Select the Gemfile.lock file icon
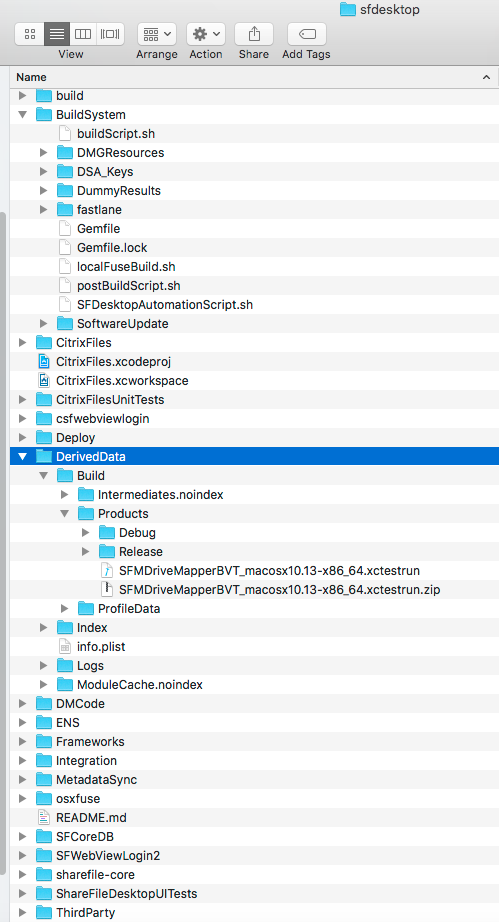This screenshot has width=499, height=922. 65,248
